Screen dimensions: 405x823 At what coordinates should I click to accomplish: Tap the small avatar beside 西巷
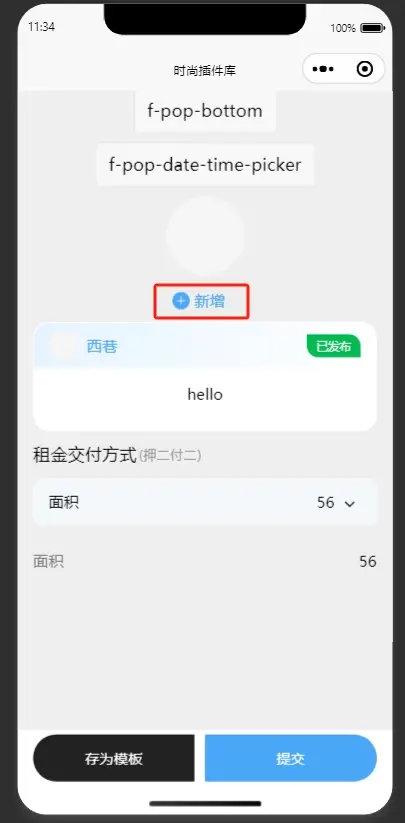64,346
